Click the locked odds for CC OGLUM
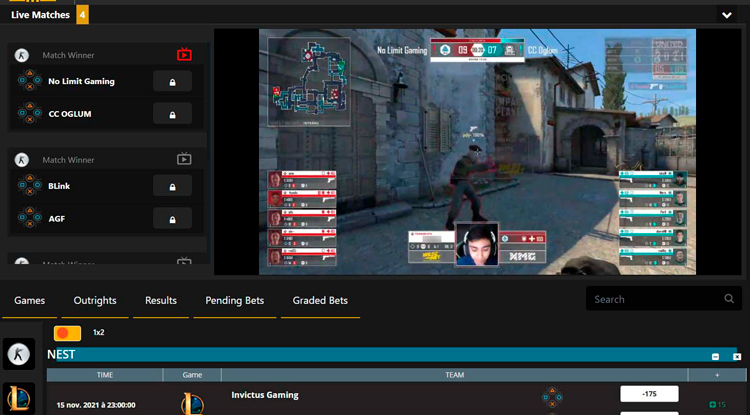 pyautogui.click(x=172, y=114)
